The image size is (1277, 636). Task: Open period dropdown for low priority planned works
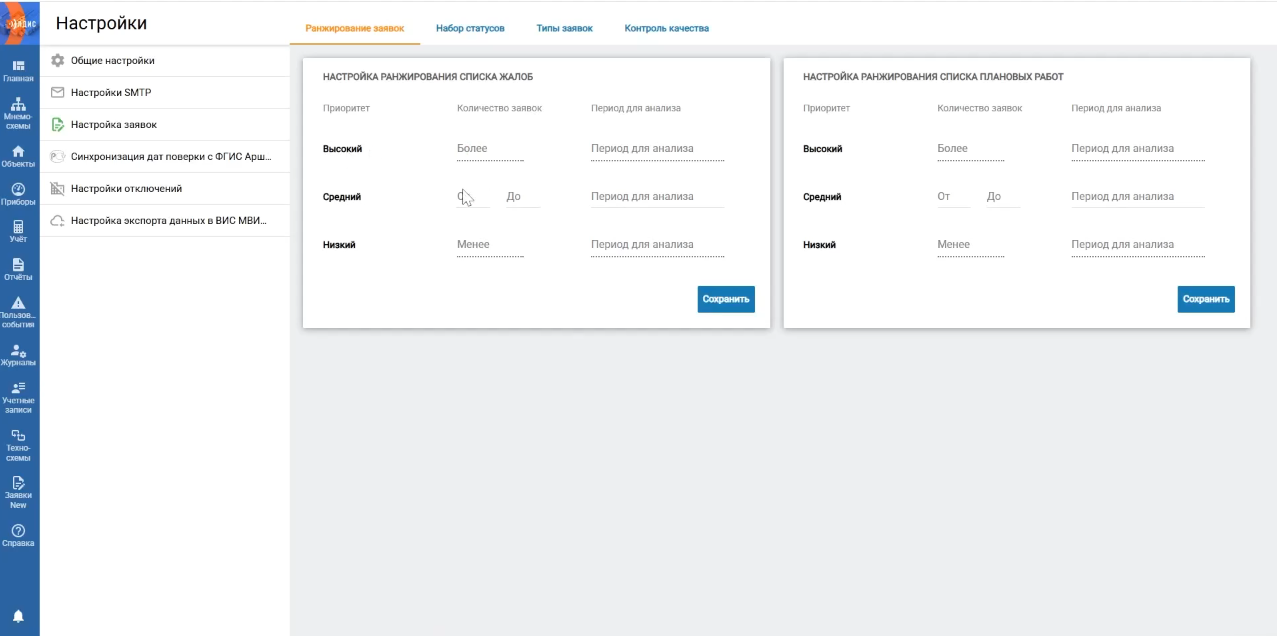[1137, 245]
